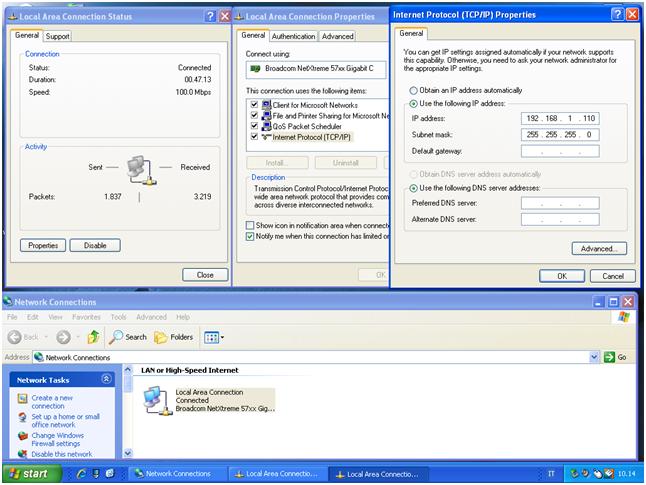Click the Alternate DNS server field
Viewport: 646px width, 485px height.
tap(560, 220)
